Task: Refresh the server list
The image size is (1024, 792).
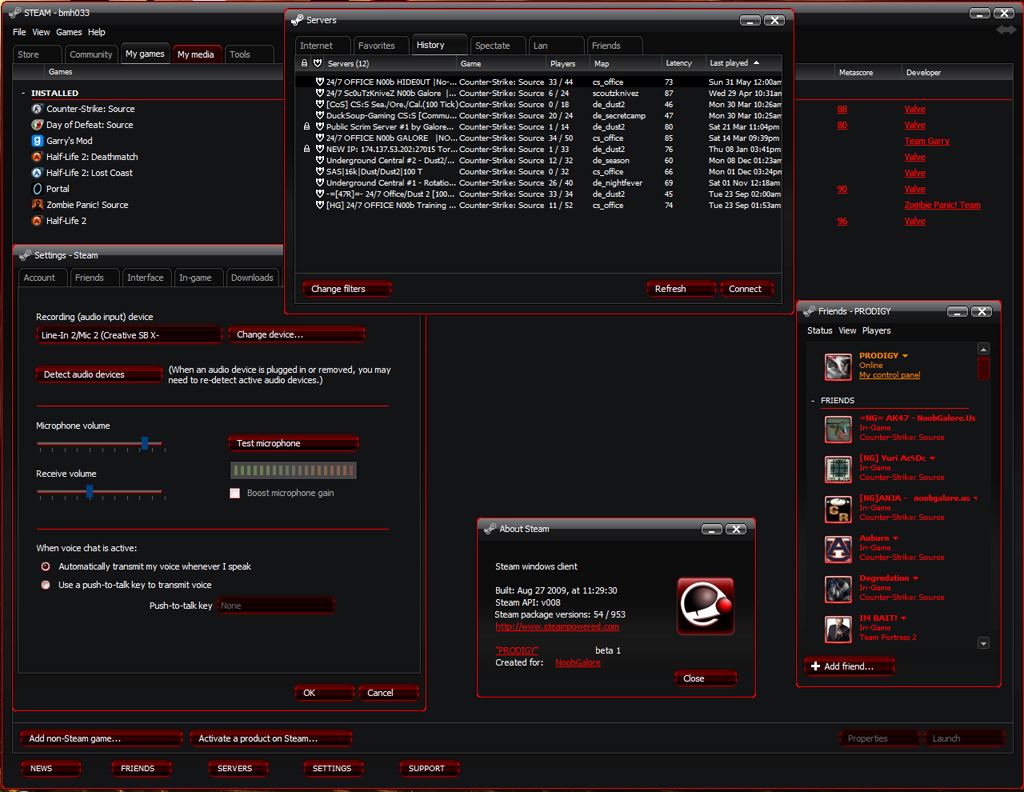Action: [x=681, y=289]
